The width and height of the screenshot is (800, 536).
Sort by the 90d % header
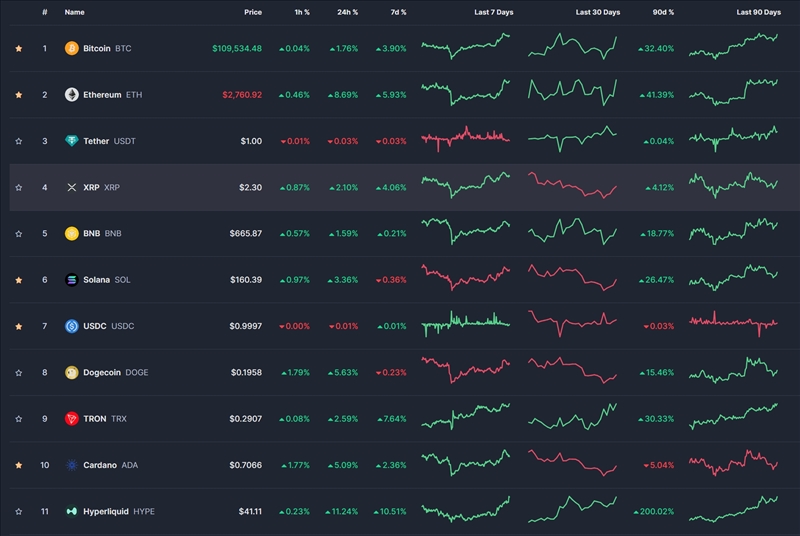tap(662, 12)
